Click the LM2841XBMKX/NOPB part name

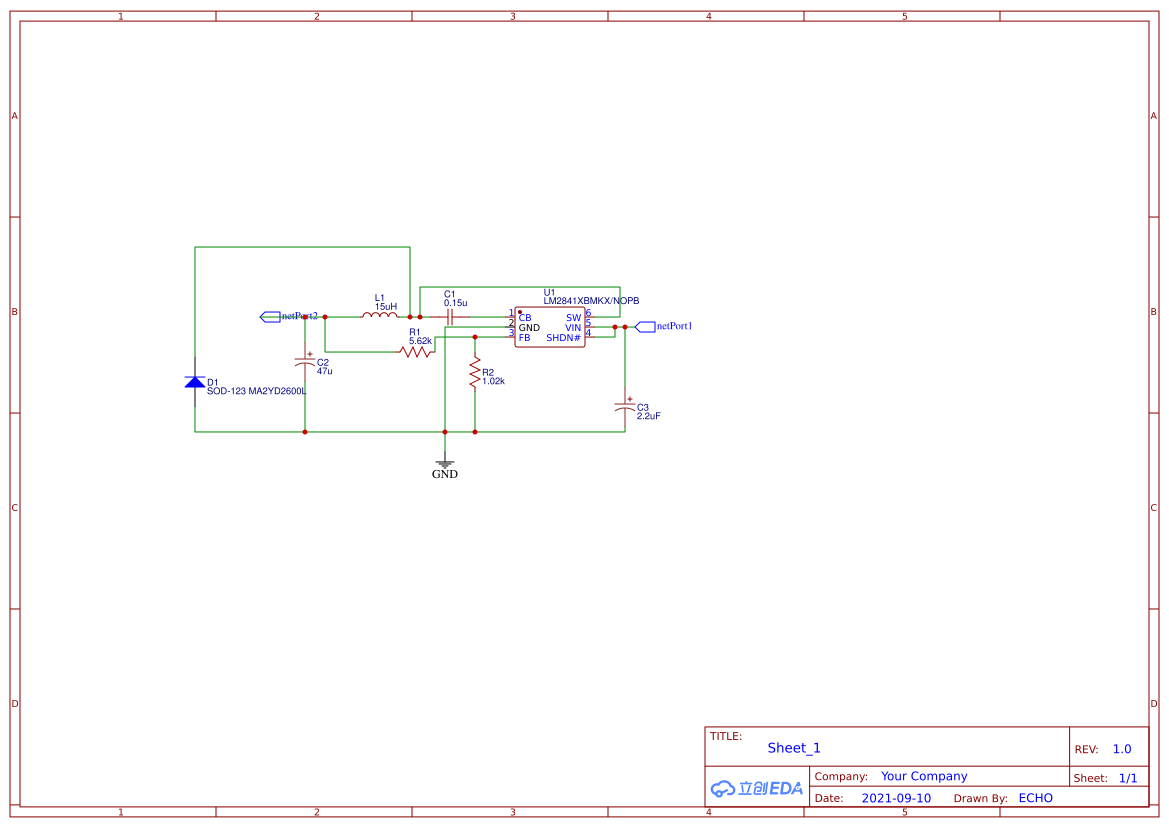pos(591,301)
